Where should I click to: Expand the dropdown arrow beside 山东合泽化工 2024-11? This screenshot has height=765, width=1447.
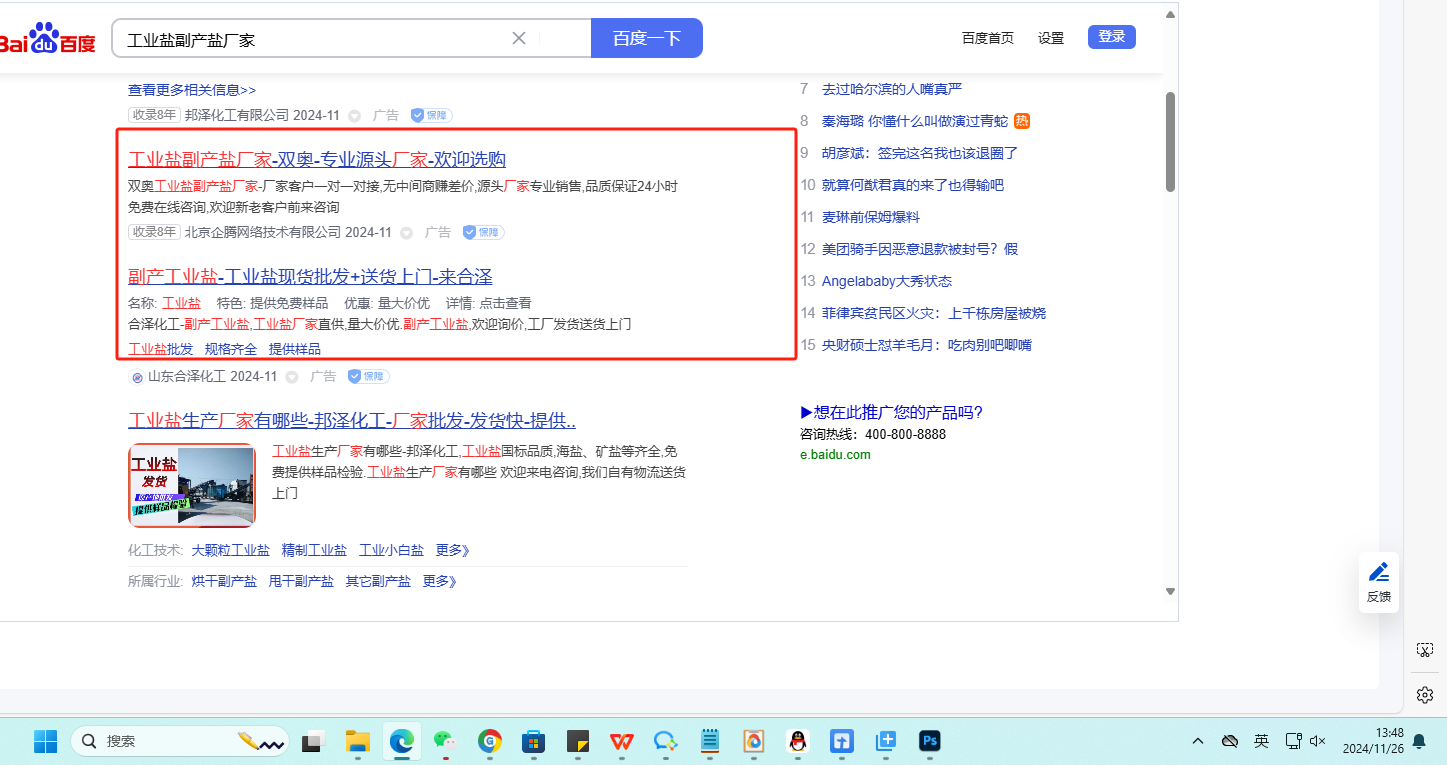292,377
